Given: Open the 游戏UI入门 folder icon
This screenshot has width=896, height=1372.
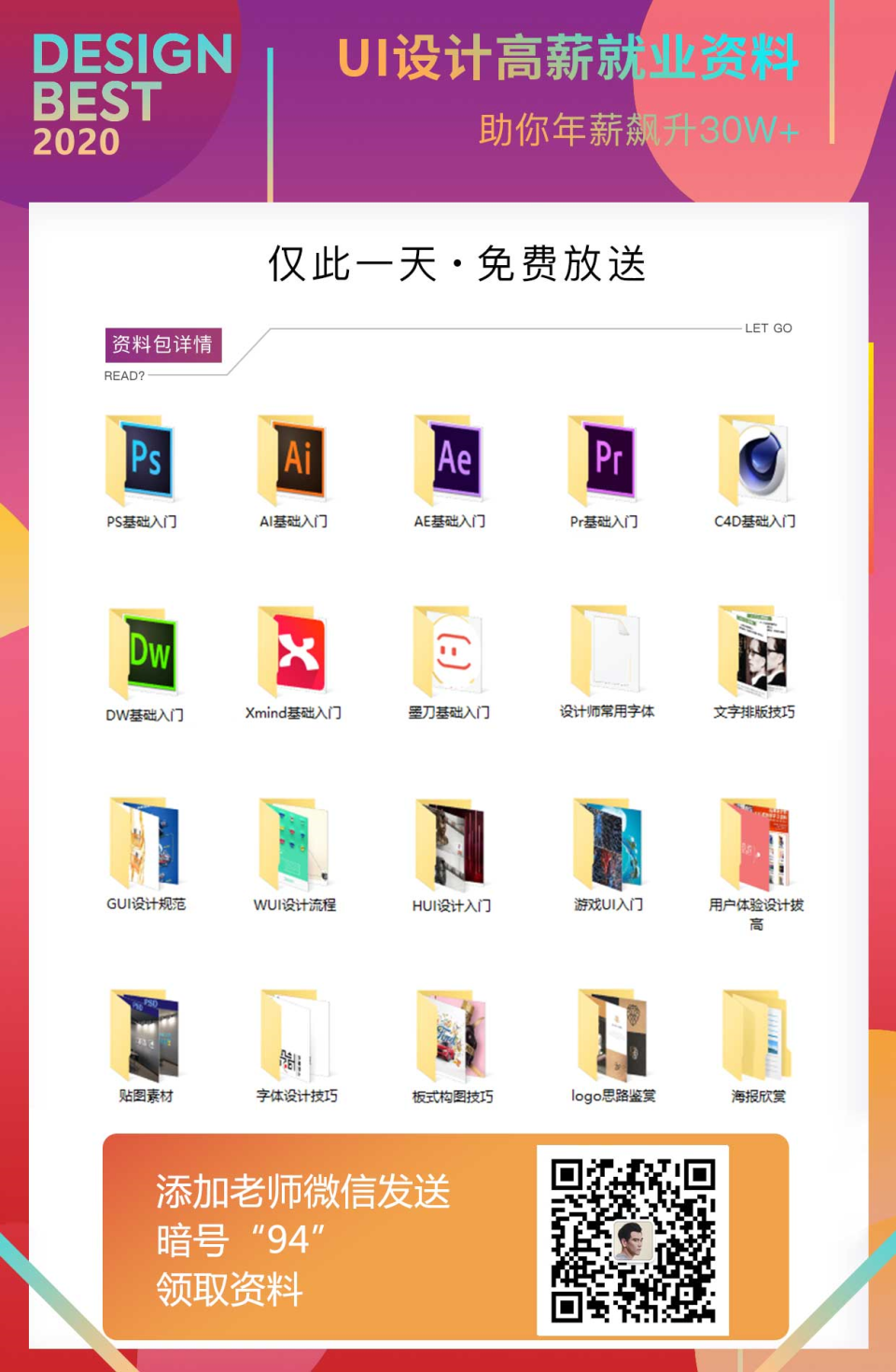Looking at the screenshot, I should [x=608, y=843].
